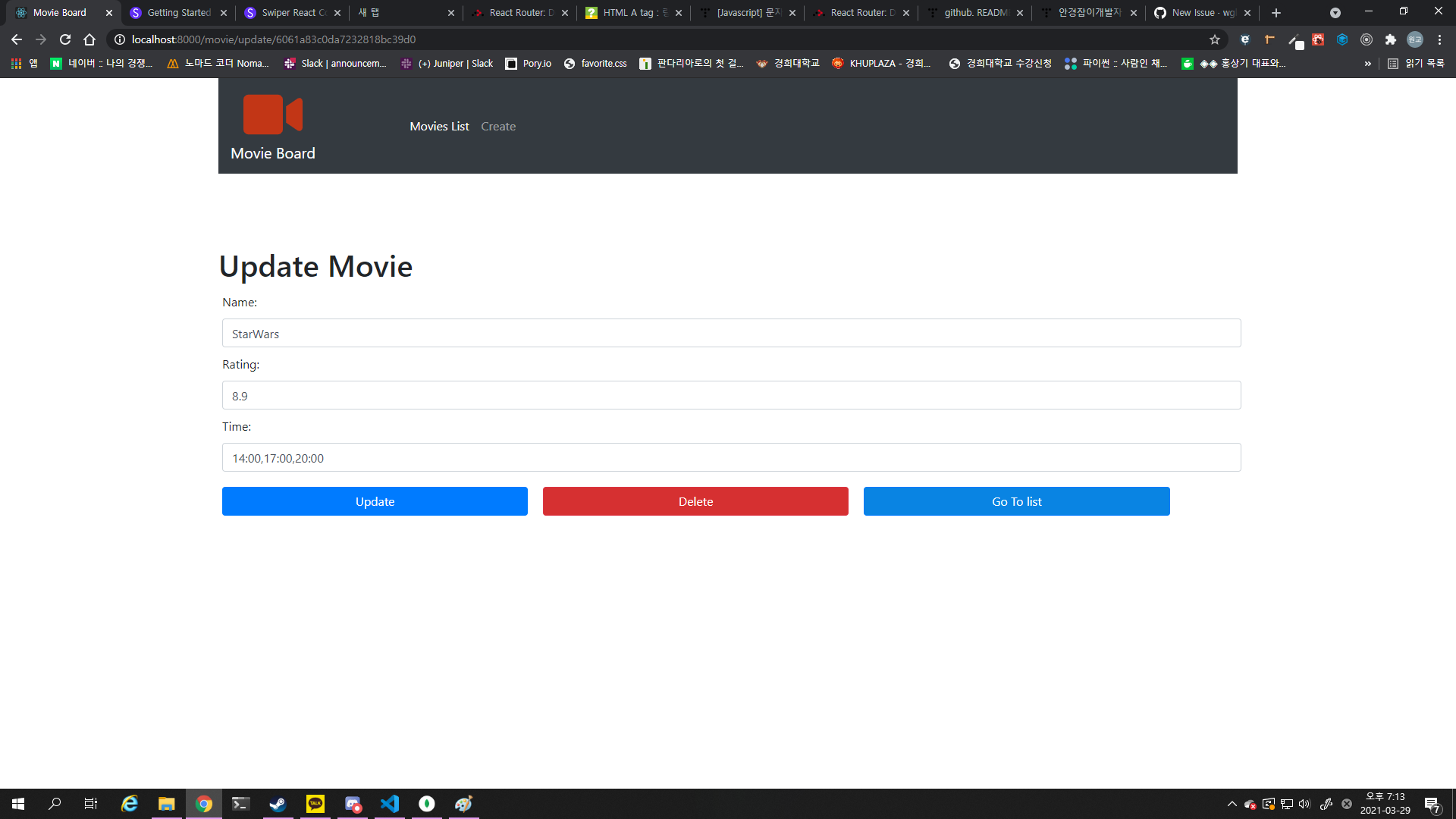Viewport: 1456px width, 819px height.
Task: Click the Rating input showing 8.9
Action: [x=730, y=395]
